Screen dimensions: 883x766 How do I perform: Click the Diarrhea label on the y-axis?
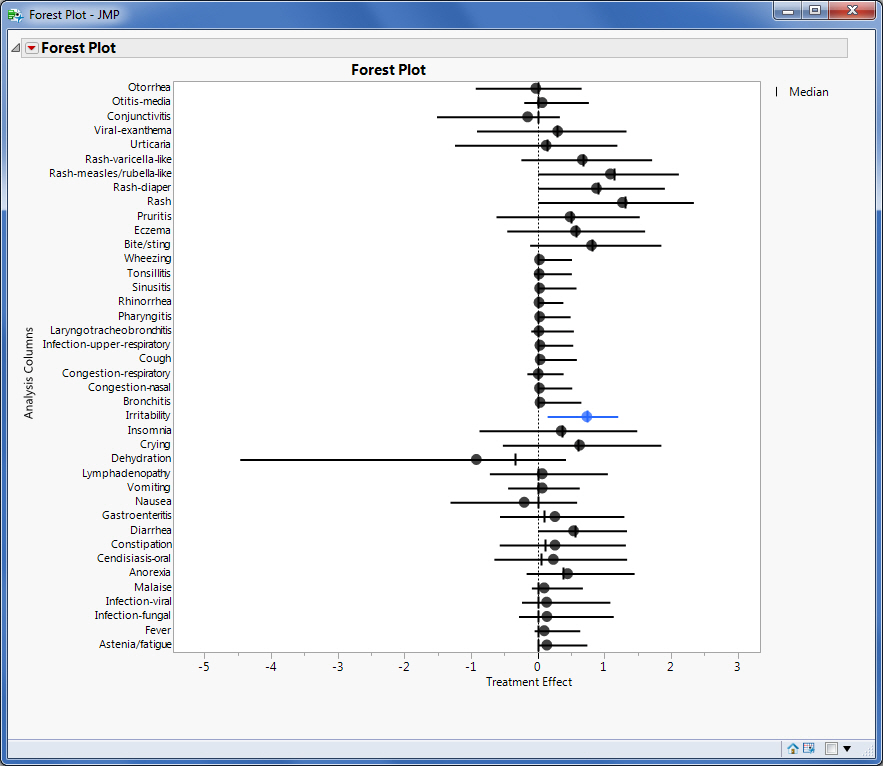(x=149, y=530)
